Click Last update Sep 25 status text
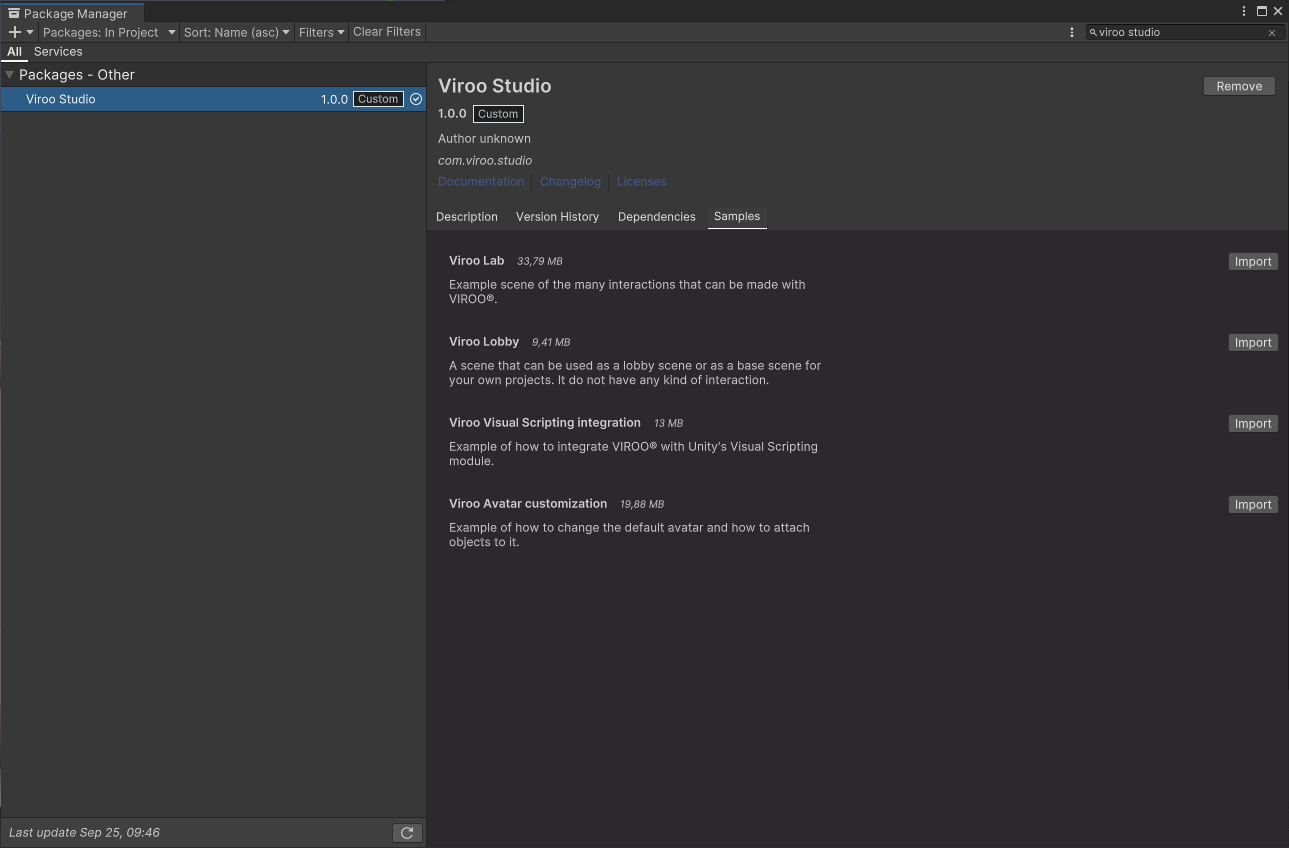This screenshot has height=848, width=1289. 84,832
